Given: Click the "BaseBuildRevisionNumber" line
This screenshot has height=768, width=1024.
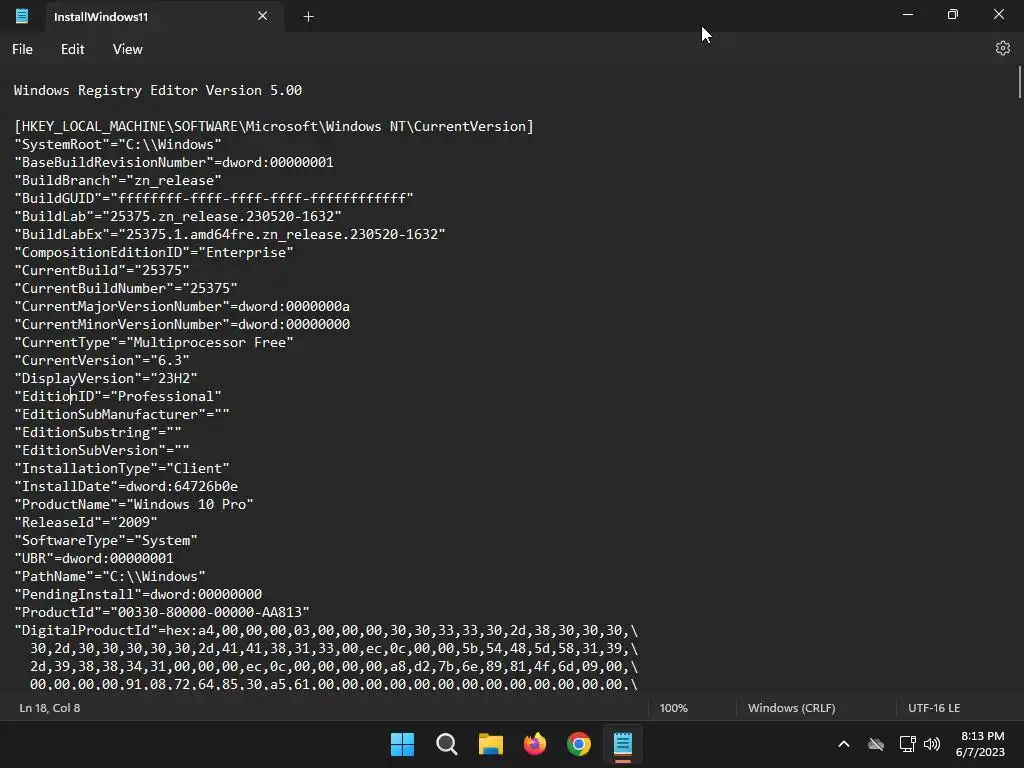Looking at the screenshot, I should (174, 162).
